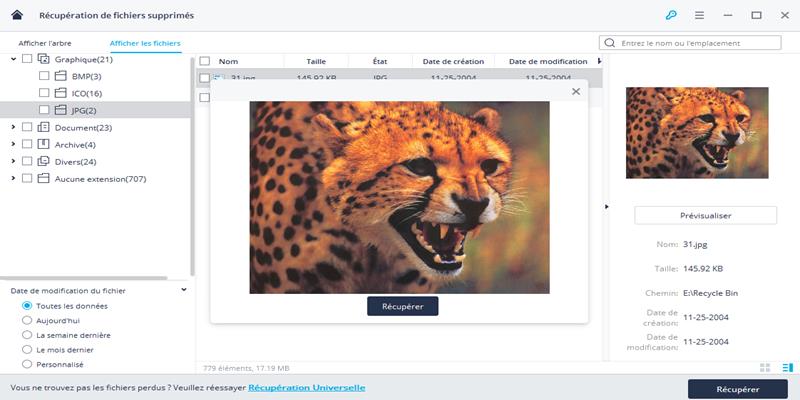Close the image preview popup
The image size is (800, 400).
575,92
